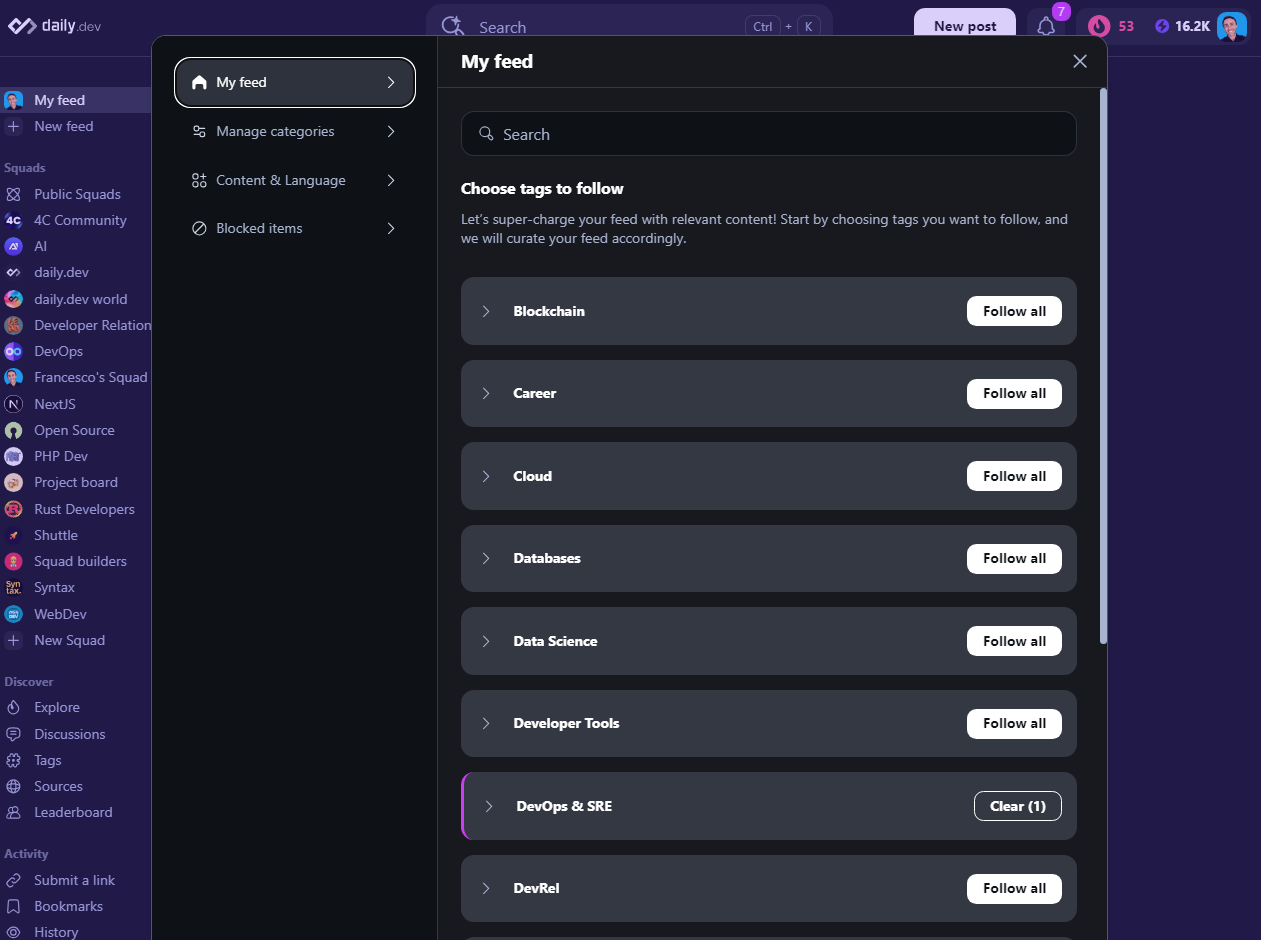
Task: Expand the Cloud tag category
Action: coord(486,476)
